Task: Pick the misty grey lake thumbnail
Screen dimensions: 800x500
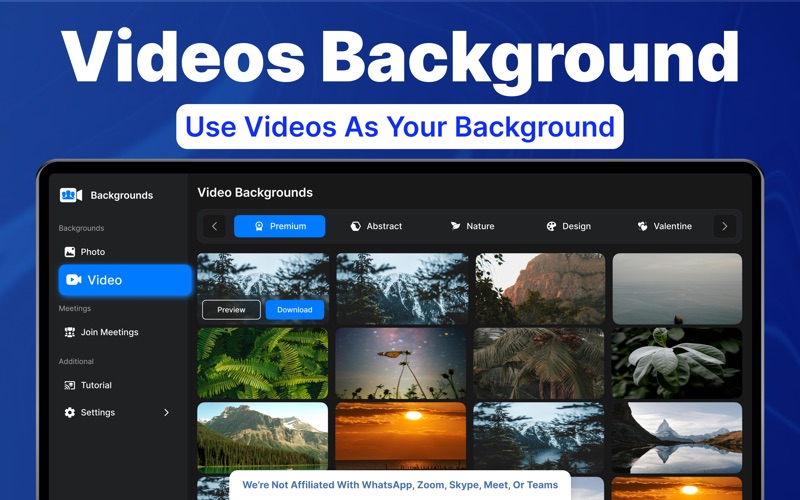Action: point(677,289)
